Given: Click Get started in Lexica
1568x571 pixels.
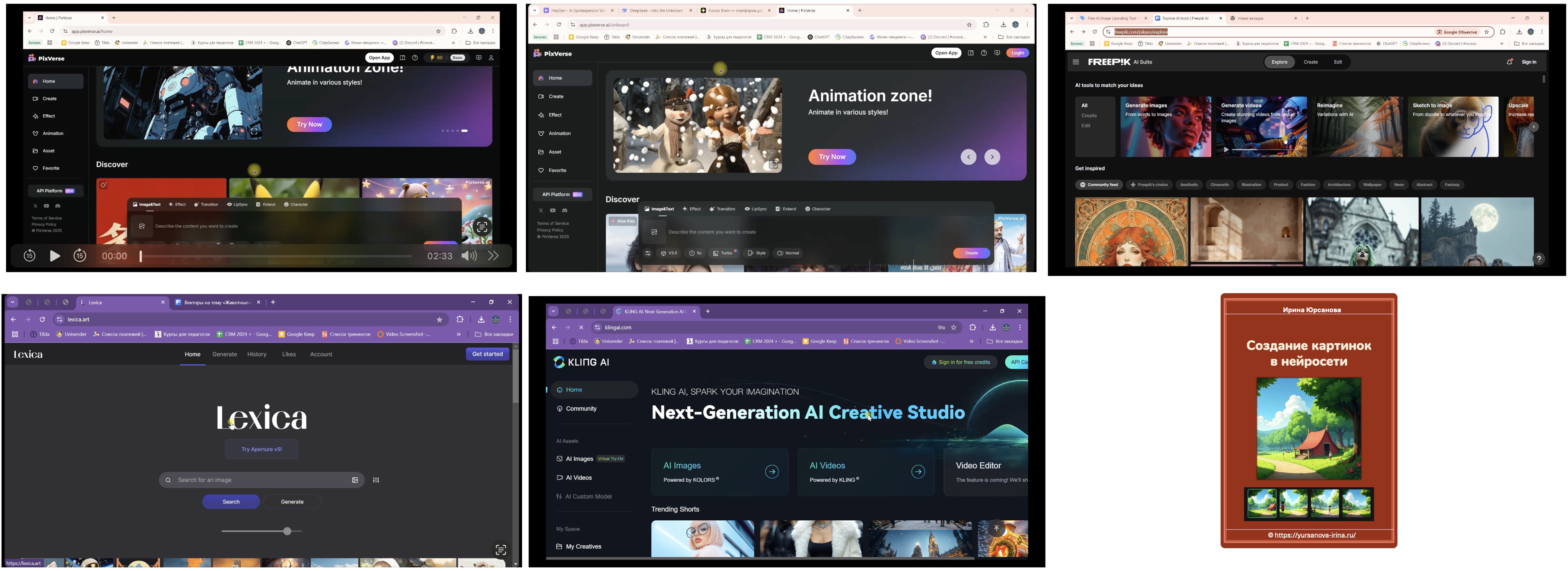Looking at the screenshot, I should (487, 354).
